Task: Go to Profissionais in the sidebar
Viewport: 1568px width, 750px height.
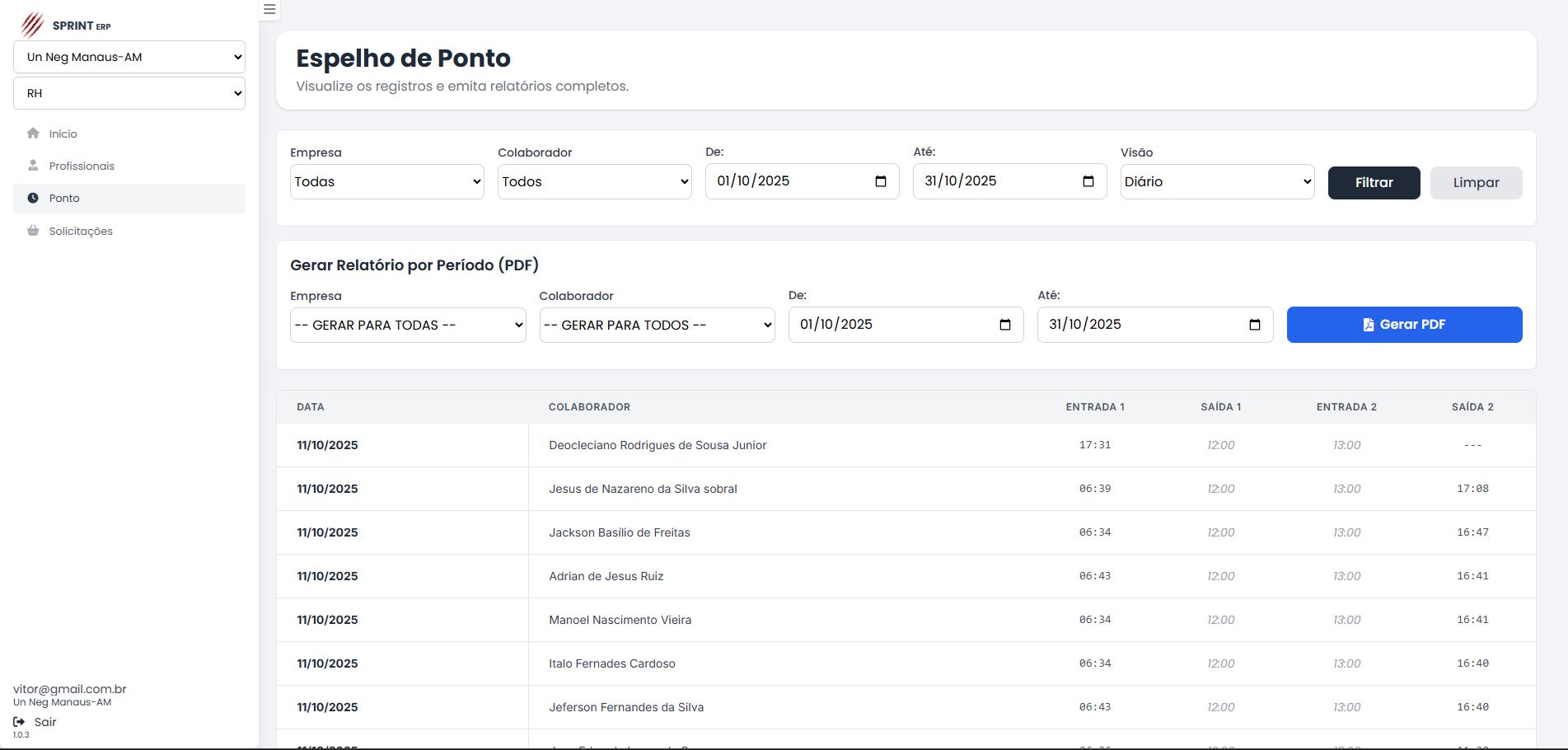Action: click(x=82, y=166)
